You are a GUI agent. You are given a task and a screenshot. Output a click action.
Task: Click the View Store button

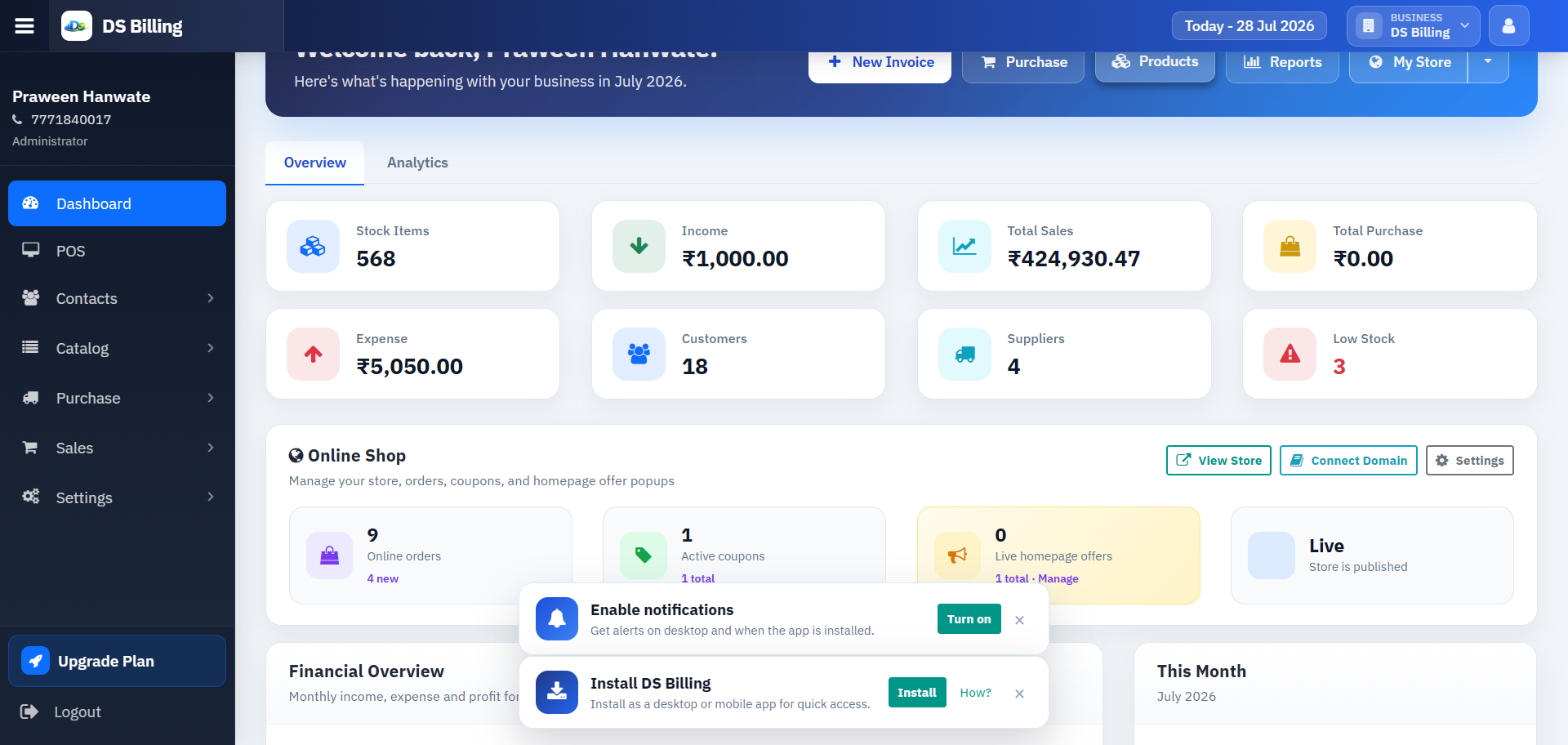1218,460
